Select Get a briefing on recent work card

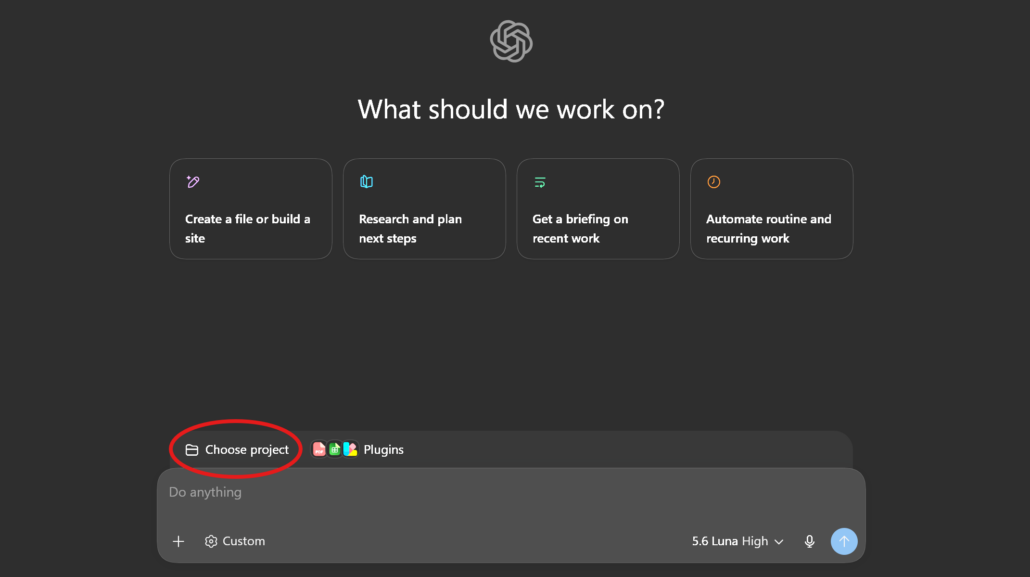pyautogui.click(x=598, y=208)
